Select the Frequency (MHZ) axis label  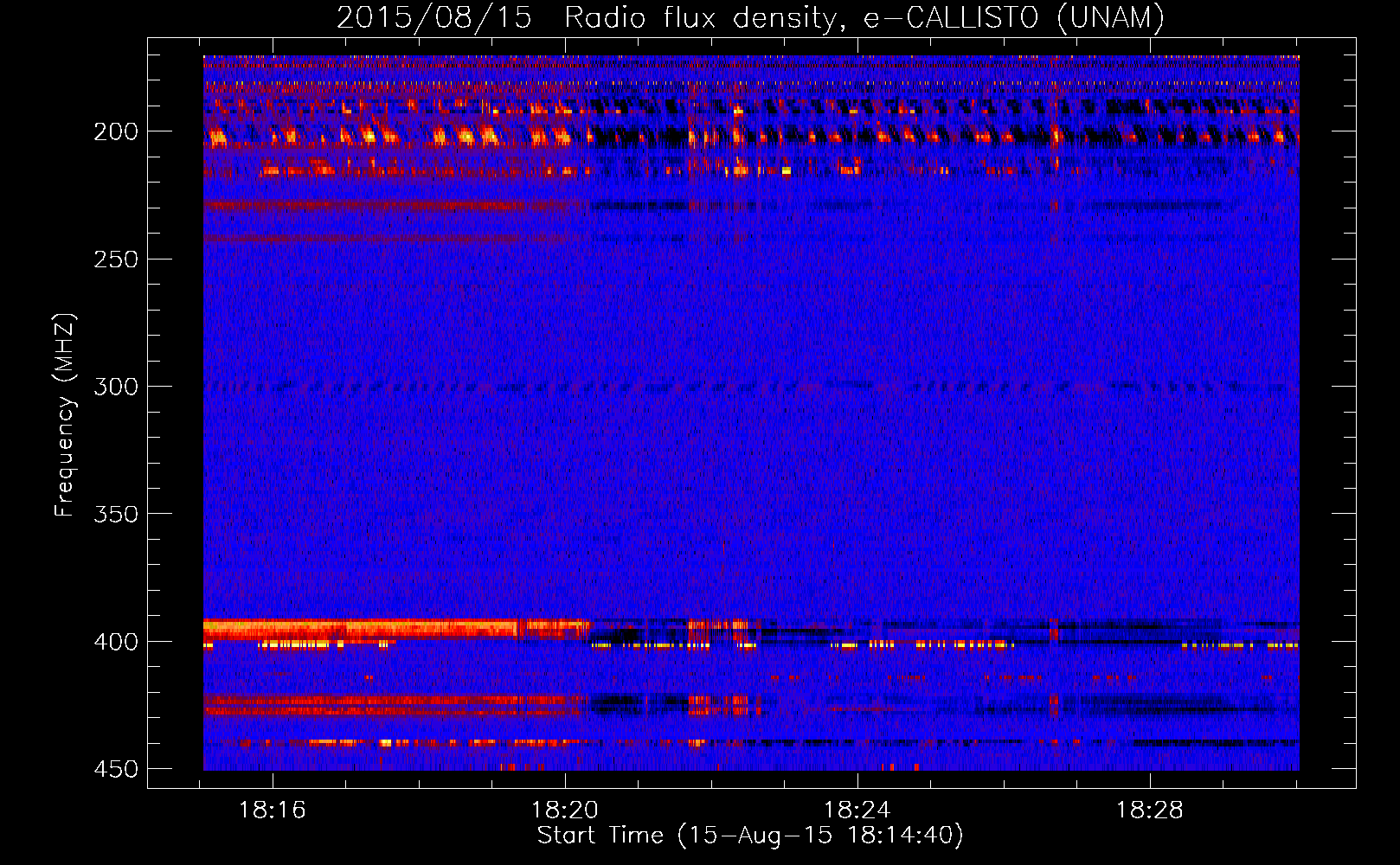coord(65,414)
